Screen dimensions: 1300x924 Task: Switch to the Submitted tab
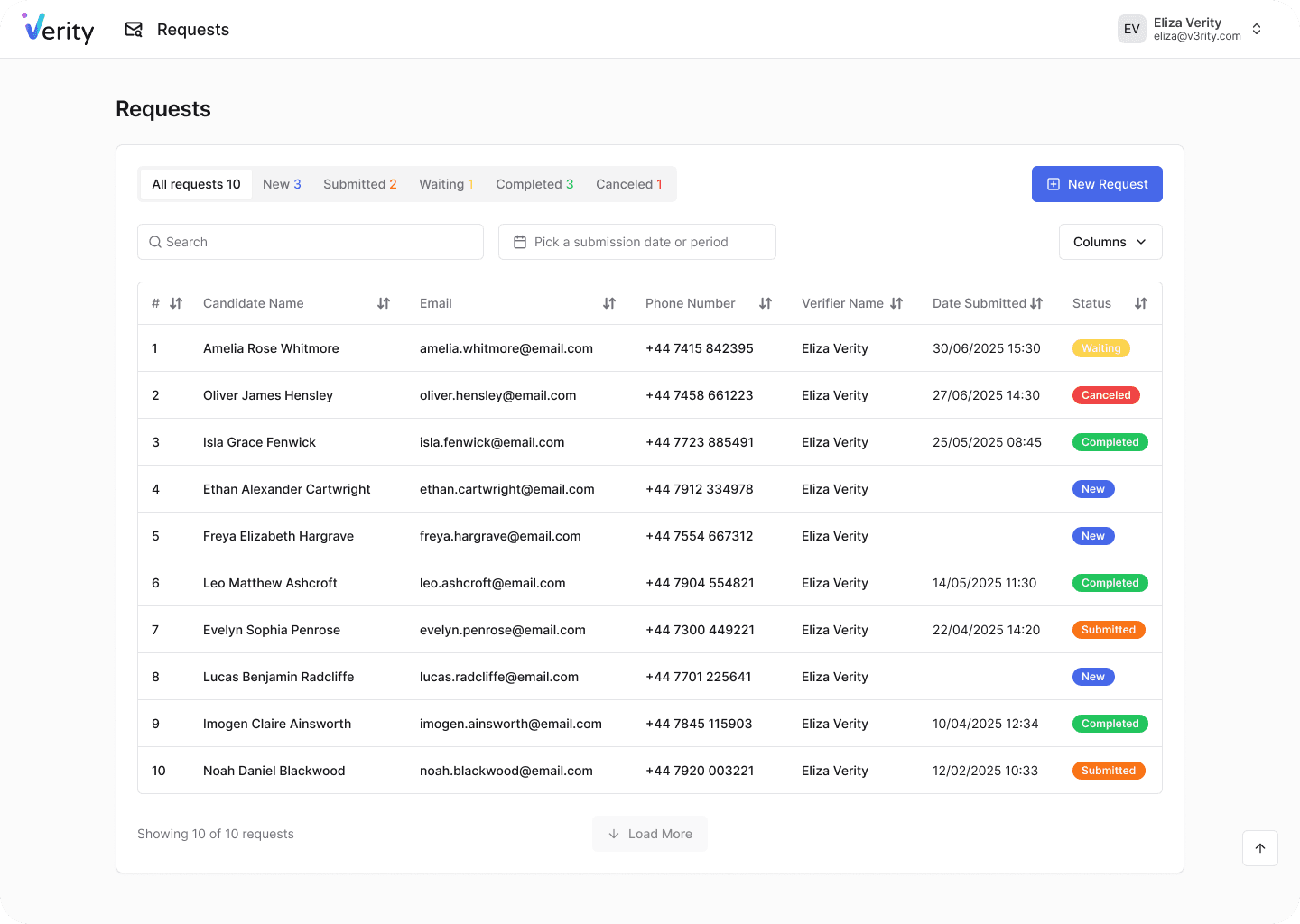click(x=359, y=184)
